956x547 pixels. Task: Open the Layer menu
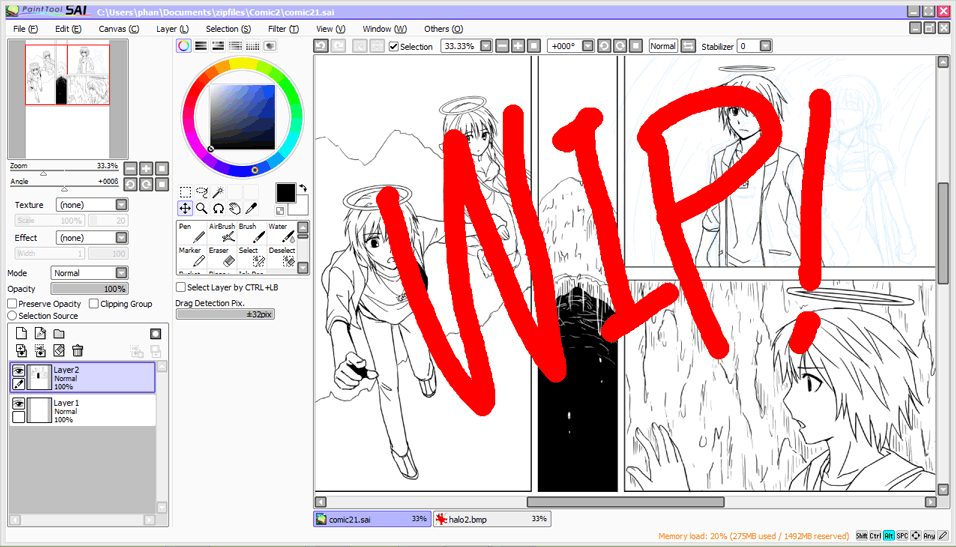coord(173,29)
